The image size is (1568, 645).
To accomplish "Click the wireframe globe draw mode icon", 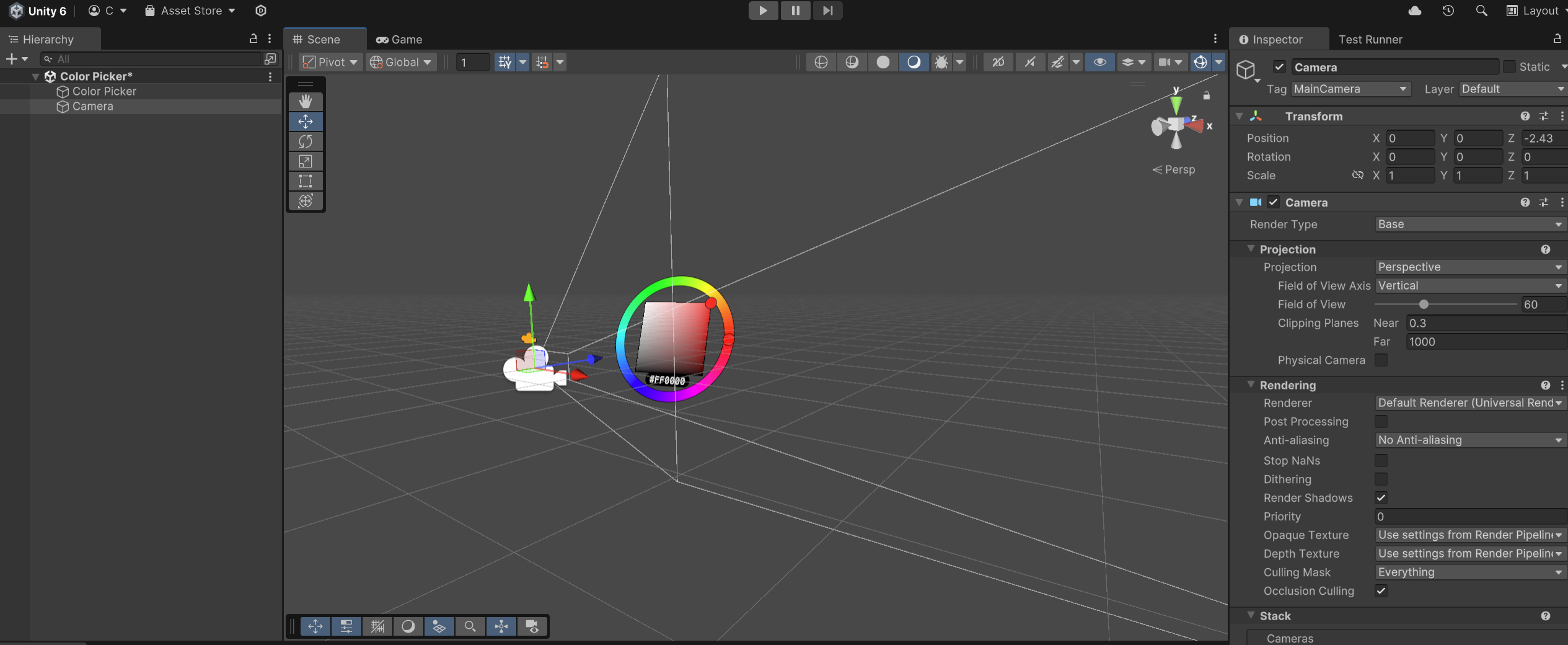I will click(821, 62).
